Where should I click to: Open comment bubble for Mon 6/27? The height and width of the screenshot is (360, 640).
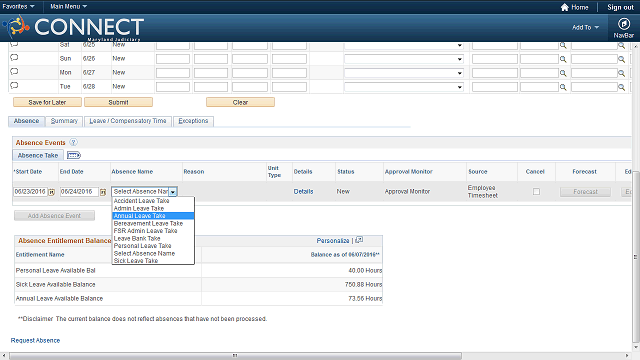pos(14,72)
